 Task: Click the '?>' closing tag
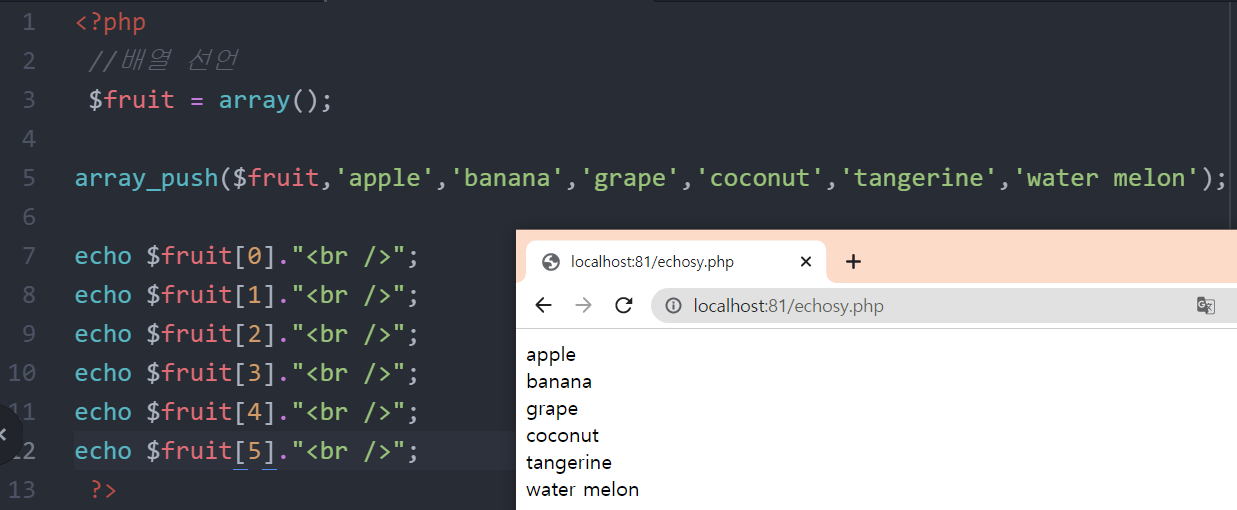pyautogui.click(x=103, y=490)
